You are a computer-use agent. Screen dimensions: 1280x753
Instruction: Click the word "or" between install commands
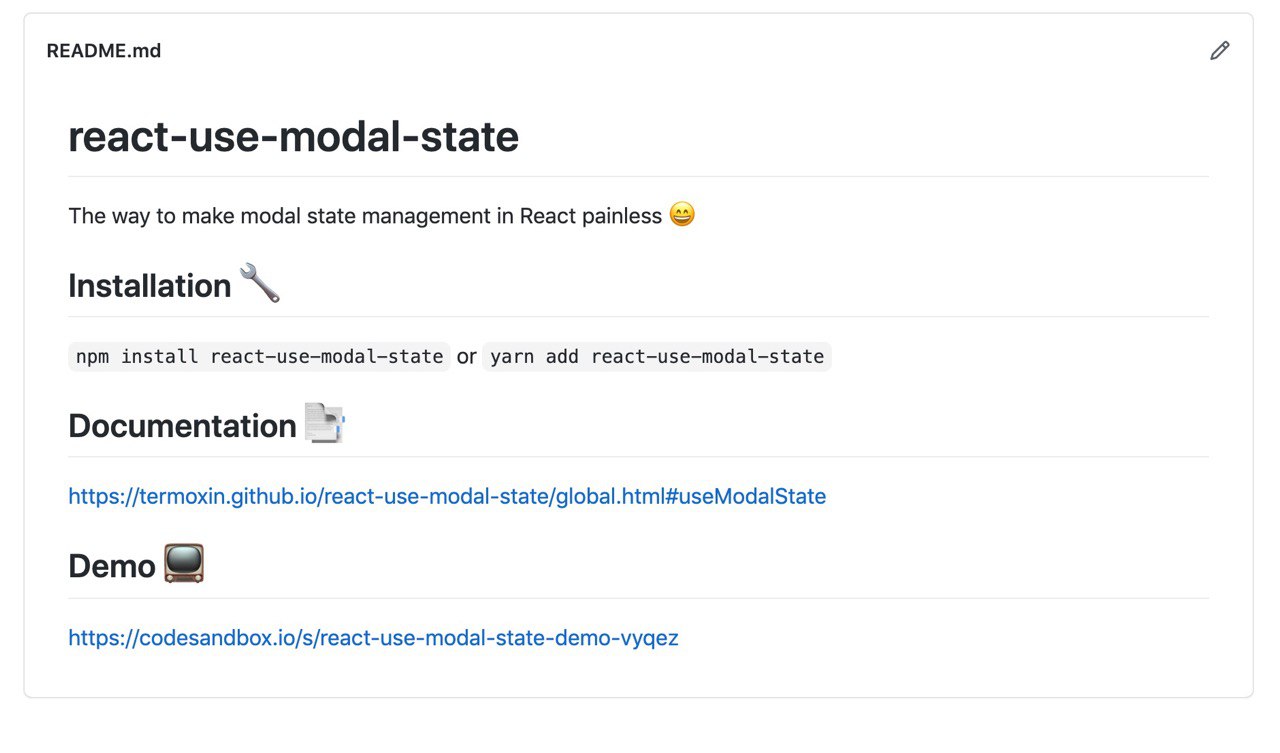(x=467, y=356)
